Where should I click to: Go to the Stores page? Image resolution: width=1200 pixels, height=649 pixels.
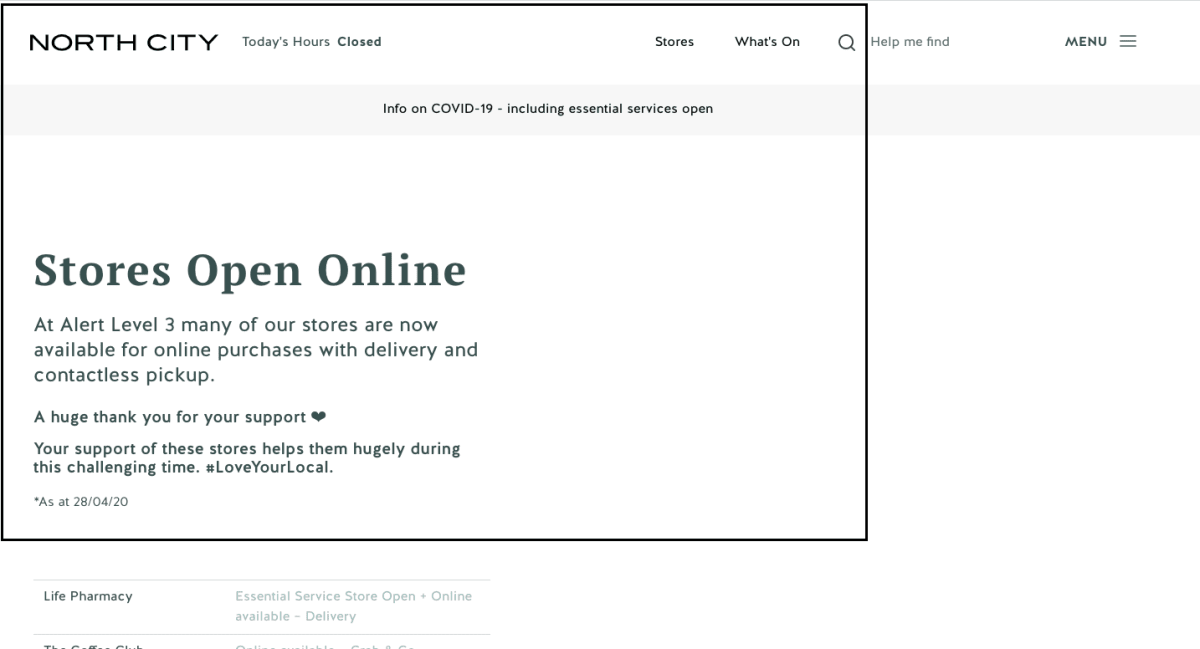(x=674, y=42)
